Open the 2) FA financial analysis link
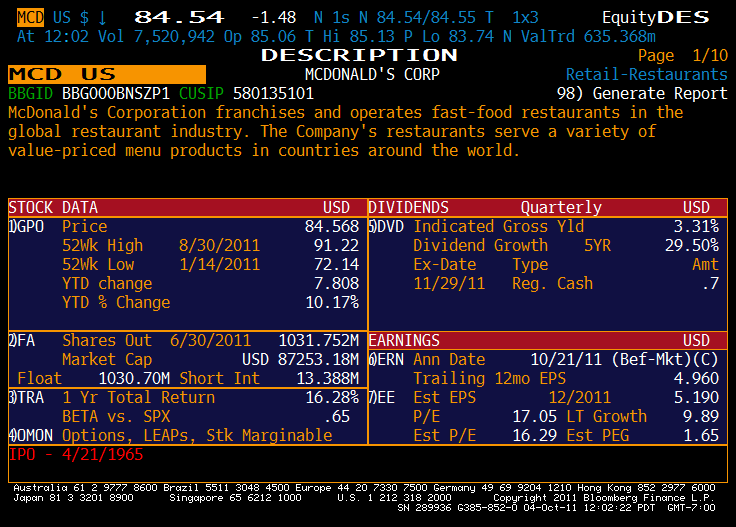Screen dimensions: 736x527 22,340
